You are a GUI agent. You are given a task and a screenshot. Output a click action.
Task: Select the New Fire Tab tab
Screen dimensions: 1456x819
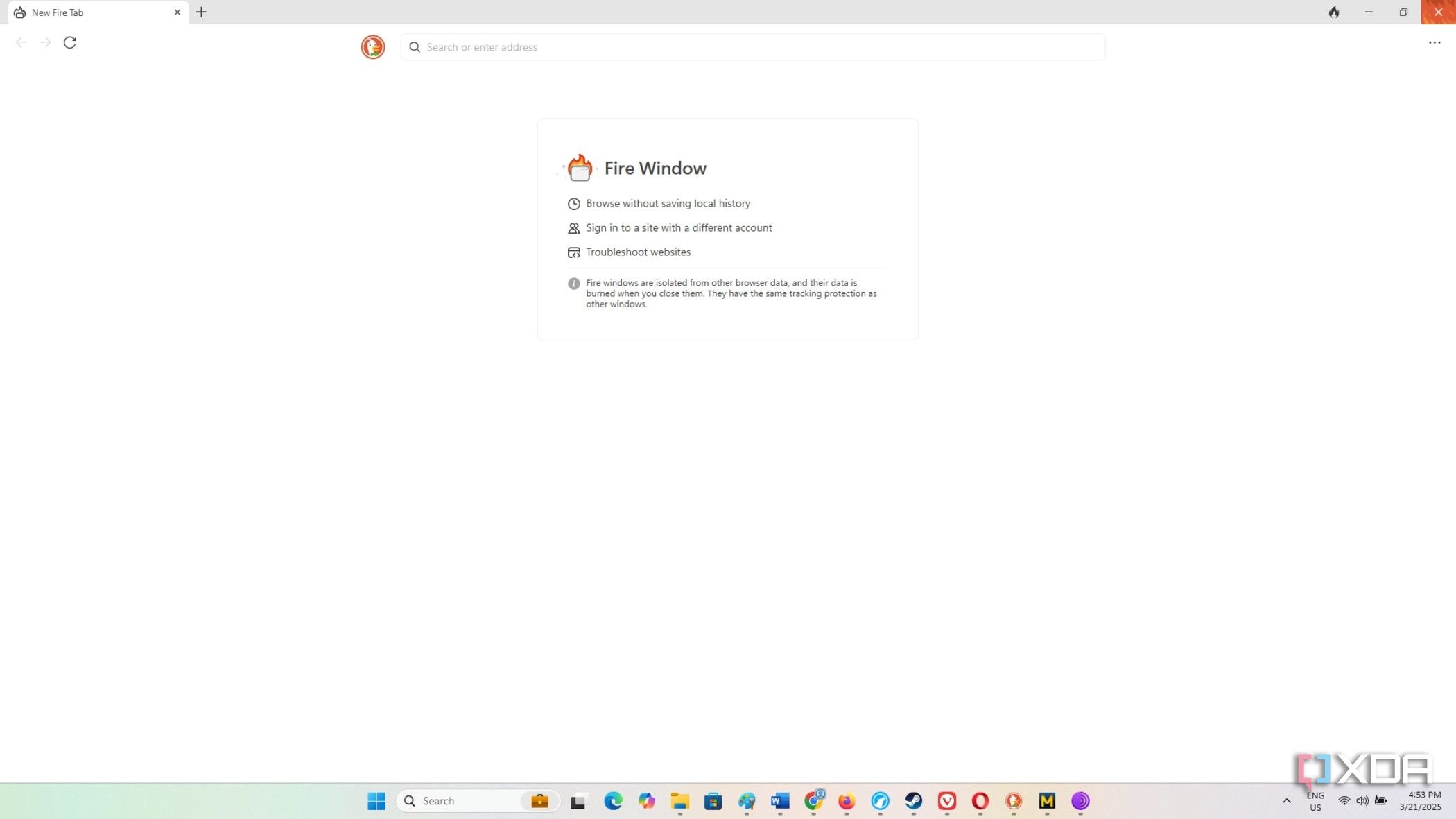tap(98, 12)
